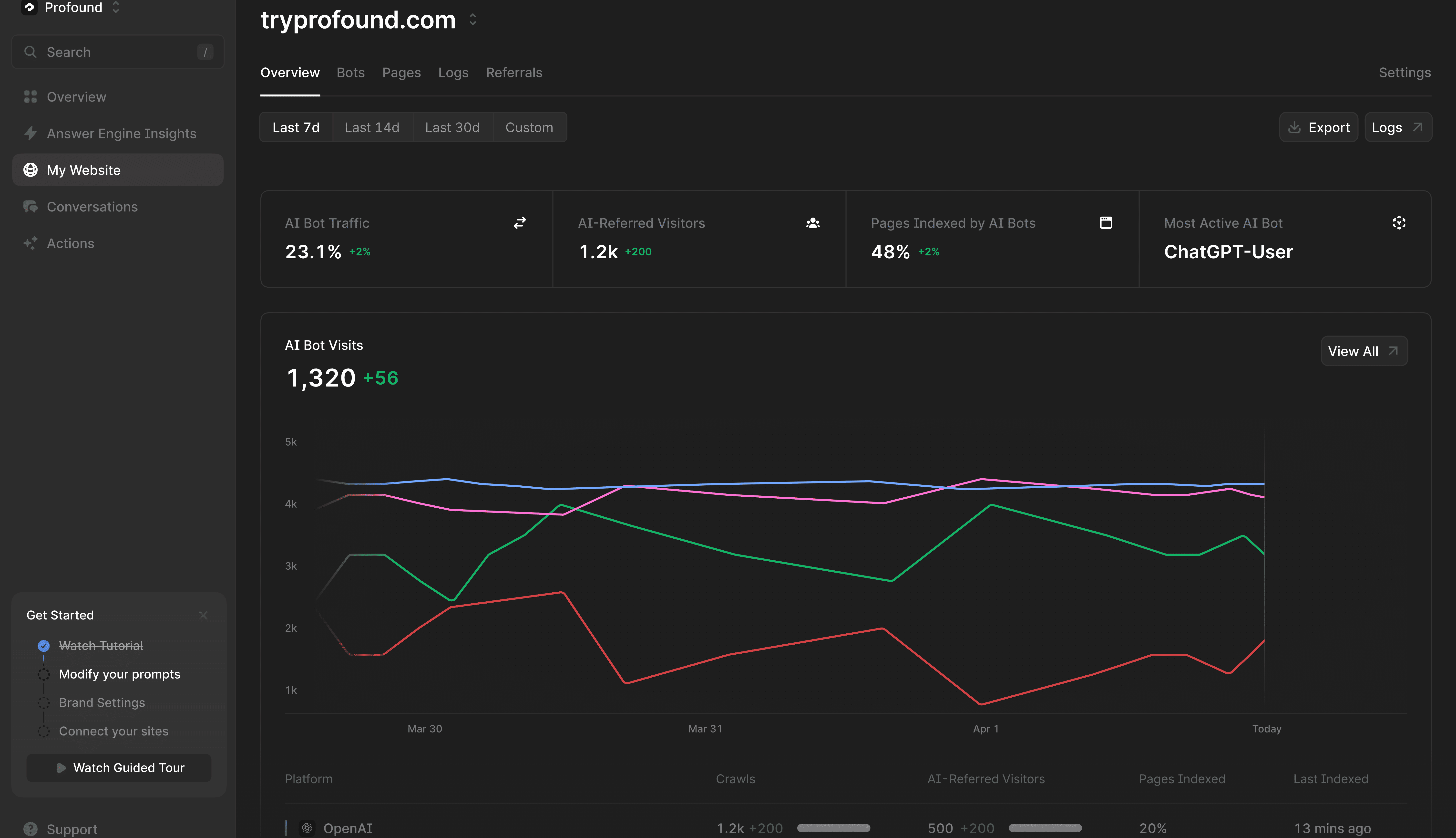Open the Connect your sites step

point(114,731)
